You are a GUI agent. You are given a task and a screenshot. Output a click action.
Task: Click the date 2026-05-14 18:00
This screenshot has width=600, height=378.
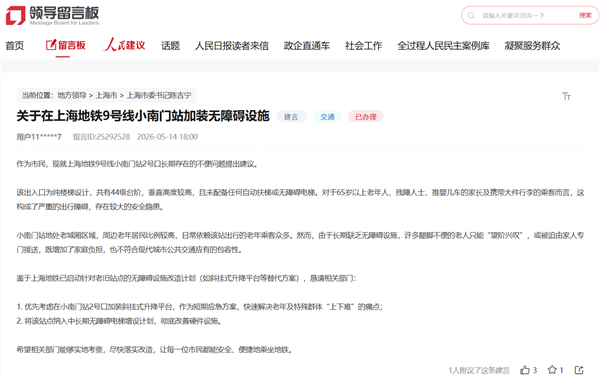168,137
